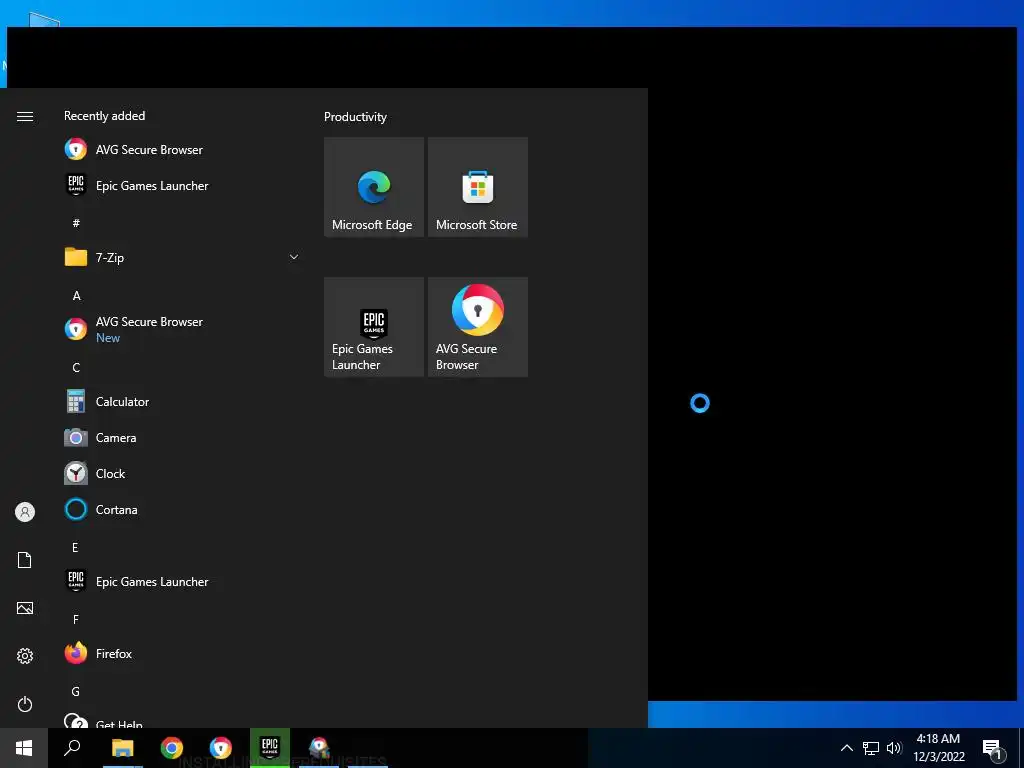Open the network status tray icon
This screenshot has width=1024, height=768.
point(871,748)
